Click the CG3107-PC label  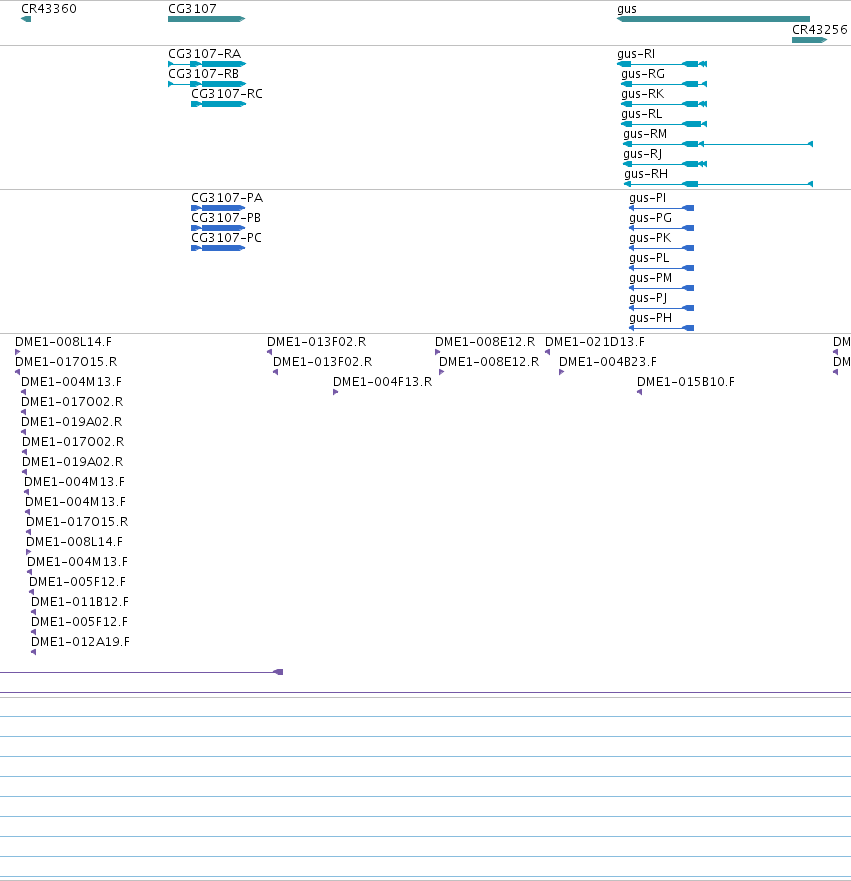click(x=226, y=238)
